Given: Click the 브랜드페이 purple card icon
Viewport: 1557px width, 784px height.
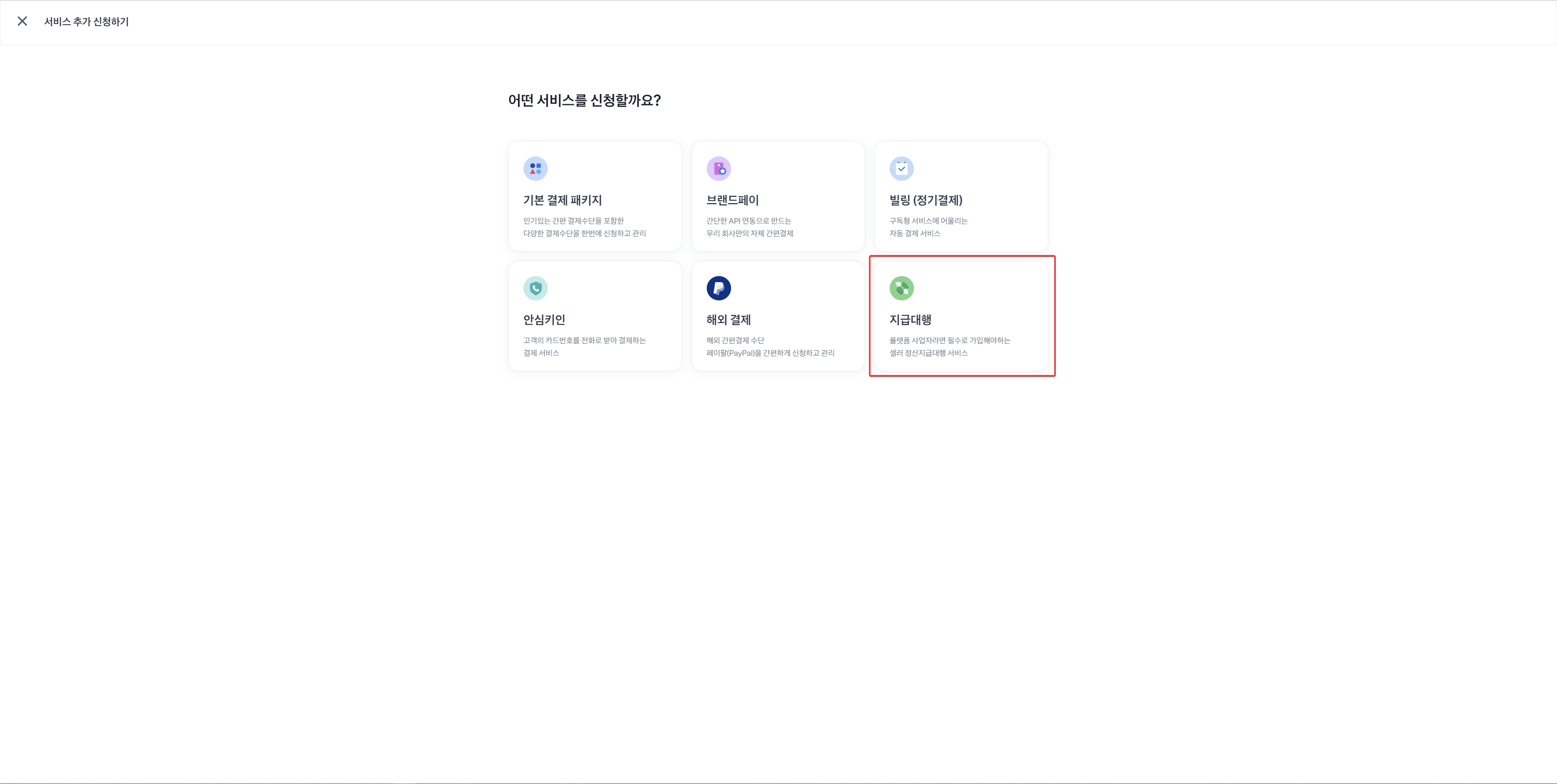Looking at the screenshot, I should [x=718, y=169].
